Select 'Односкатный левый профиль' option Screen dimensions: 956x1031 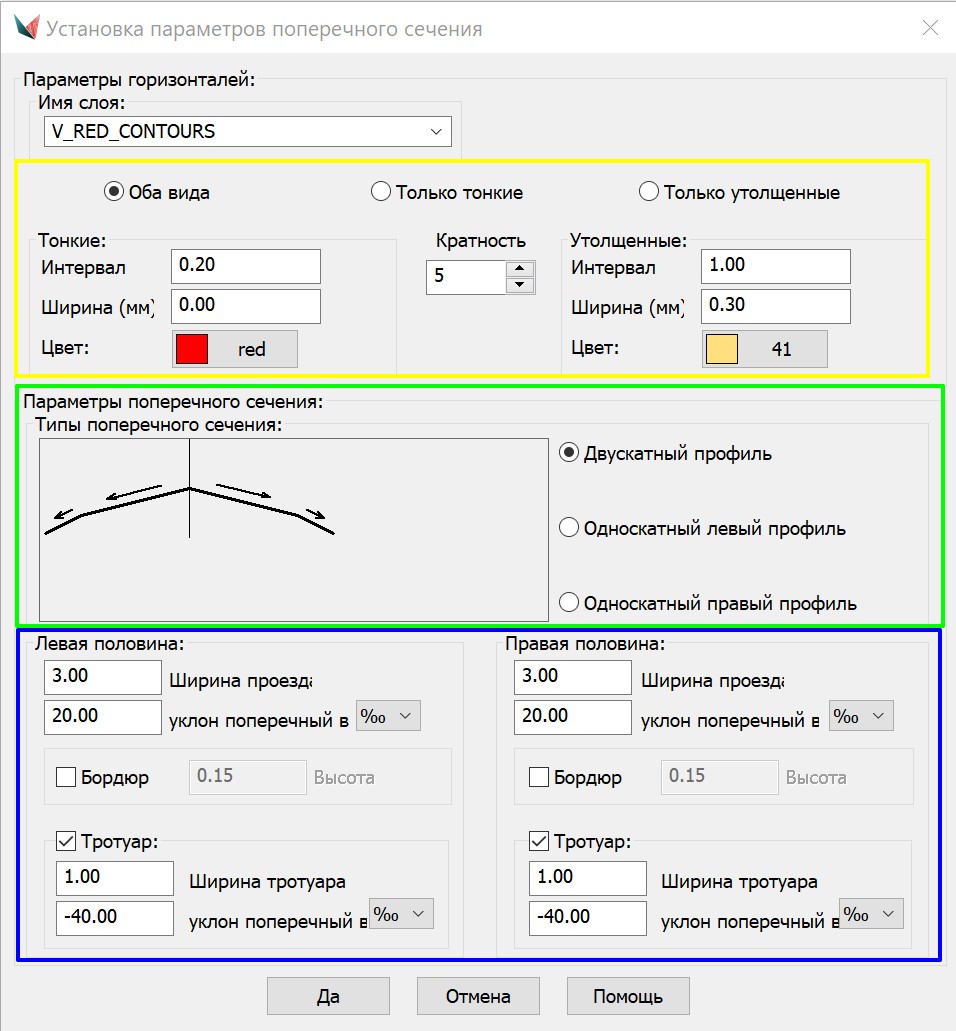point(569,528)
